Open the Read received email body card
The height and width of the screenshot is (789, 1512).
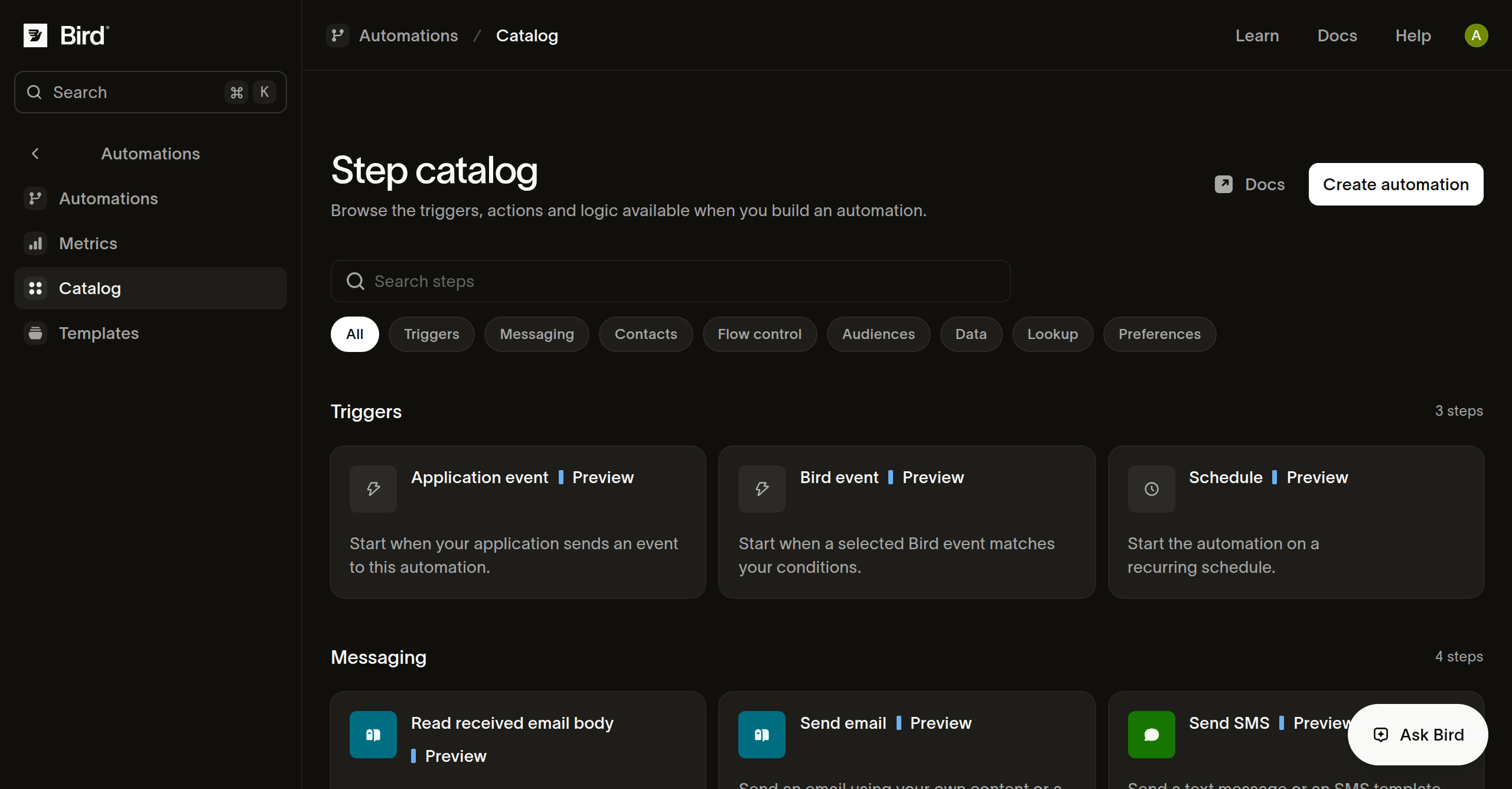click(518, 741)
